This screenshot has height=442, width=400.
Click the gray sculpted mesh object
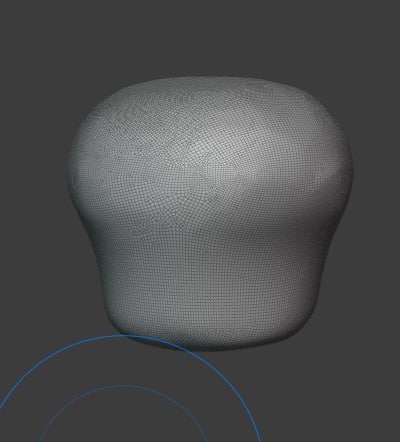pyautogui.click(x=210, y=213)
